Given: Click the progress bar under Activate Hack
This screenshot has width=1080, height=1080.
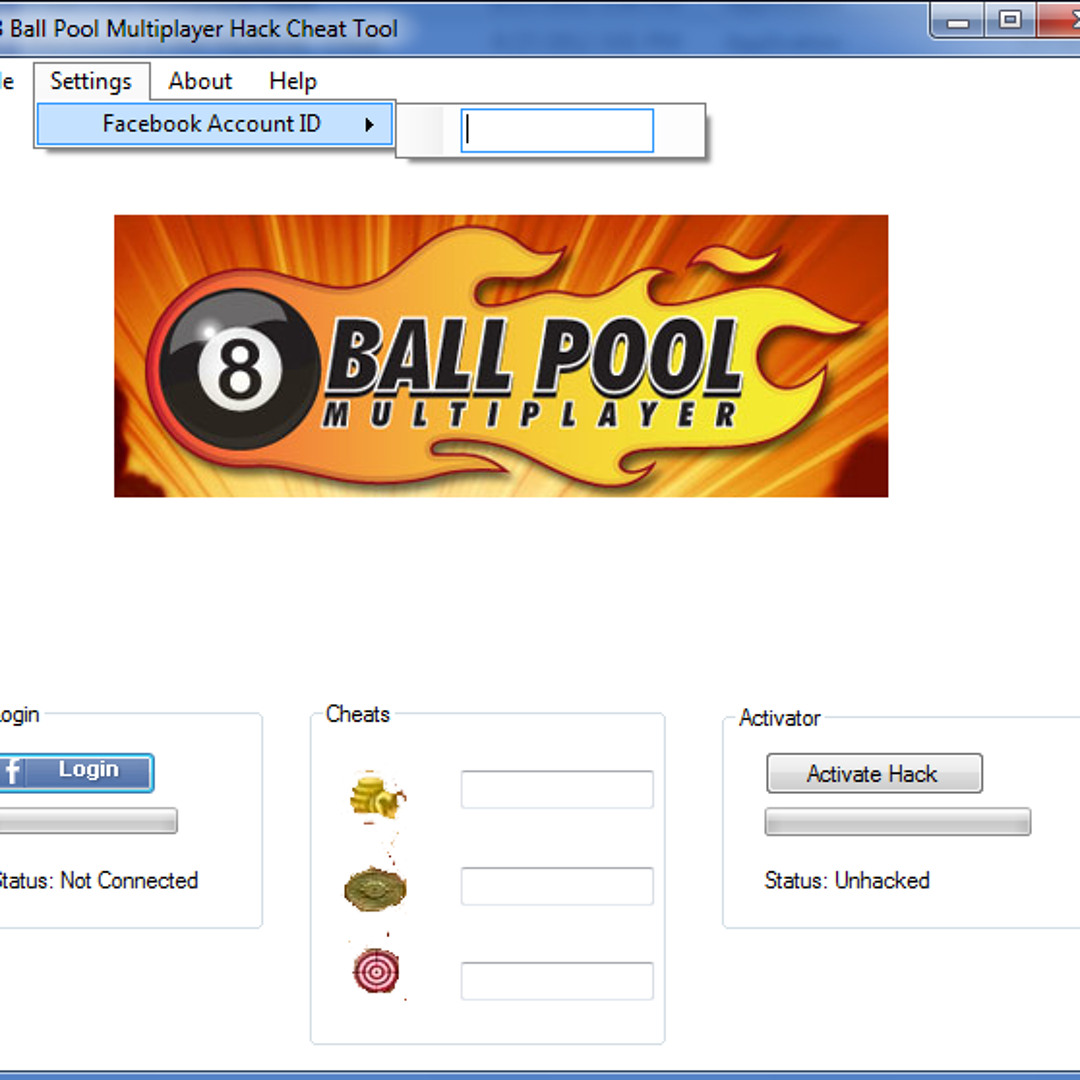Looking at the screenshot, I should point(897,822).
